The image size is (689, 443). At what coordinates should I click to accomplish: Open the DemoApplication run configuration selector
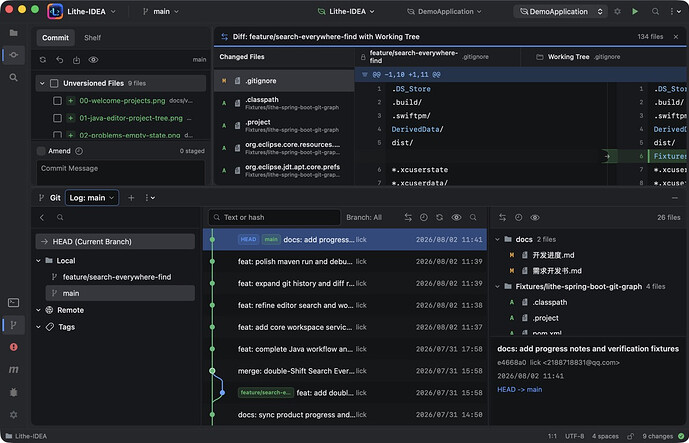pos(561,11)
